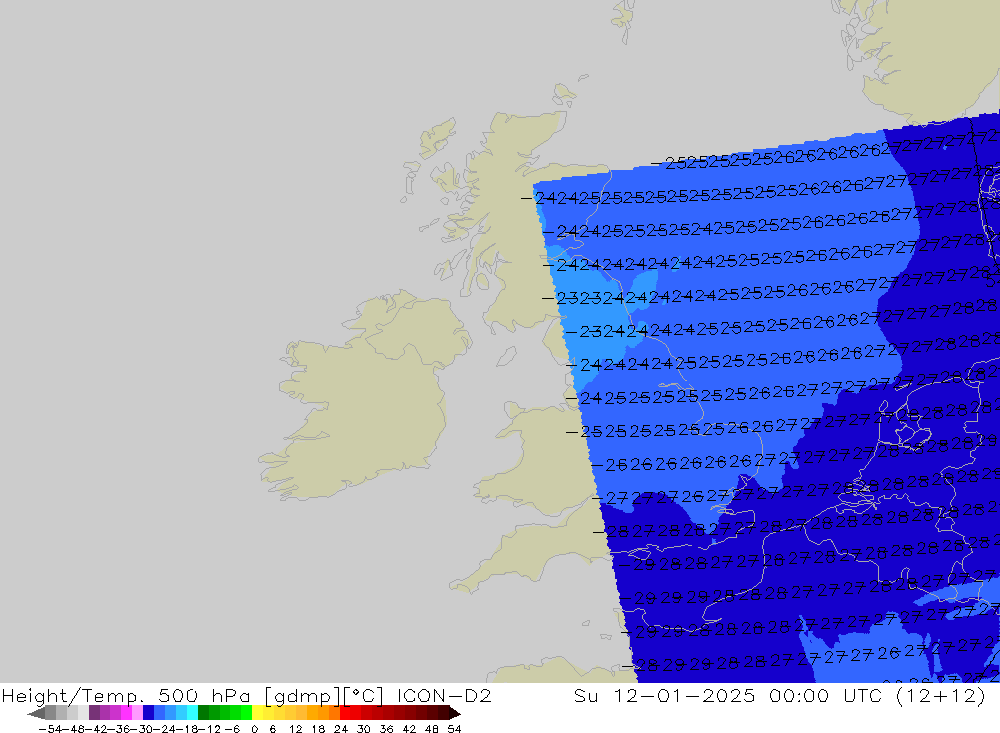Viewport: 1000px width, 733px height.
Task: Click the cyan legend swatch
Action: (192, 713)
